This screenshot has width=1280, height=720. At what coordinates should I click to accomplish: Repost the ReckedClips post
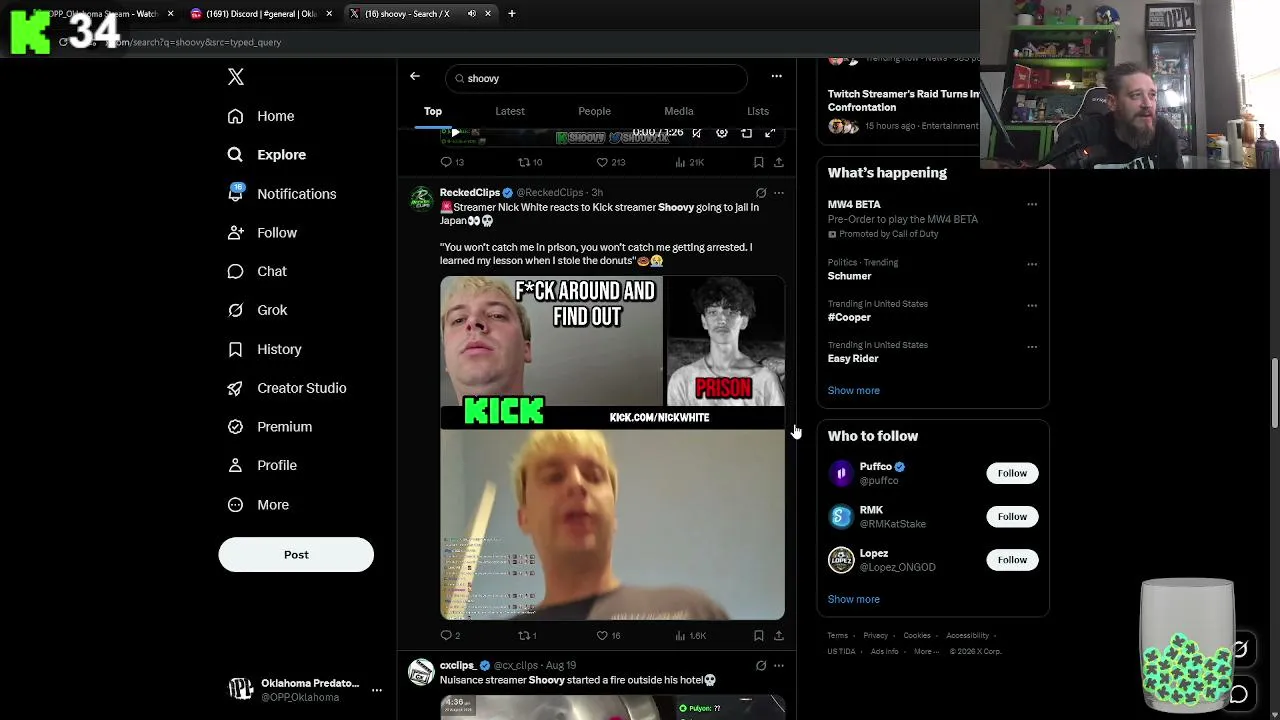point(527,635)
